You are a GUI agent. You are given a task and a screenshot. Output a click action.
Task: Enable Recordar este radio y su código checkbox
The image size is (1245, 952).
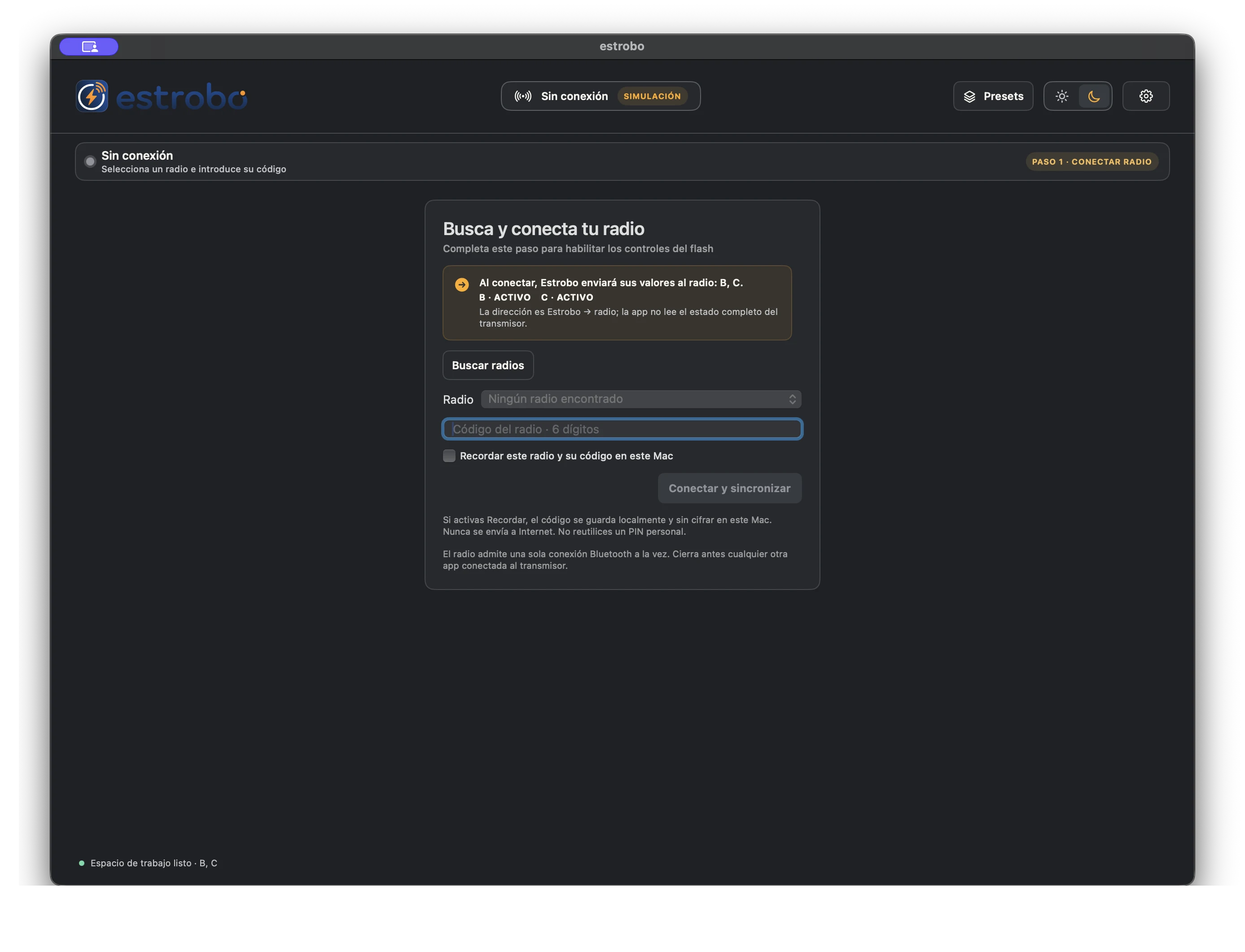449,456
